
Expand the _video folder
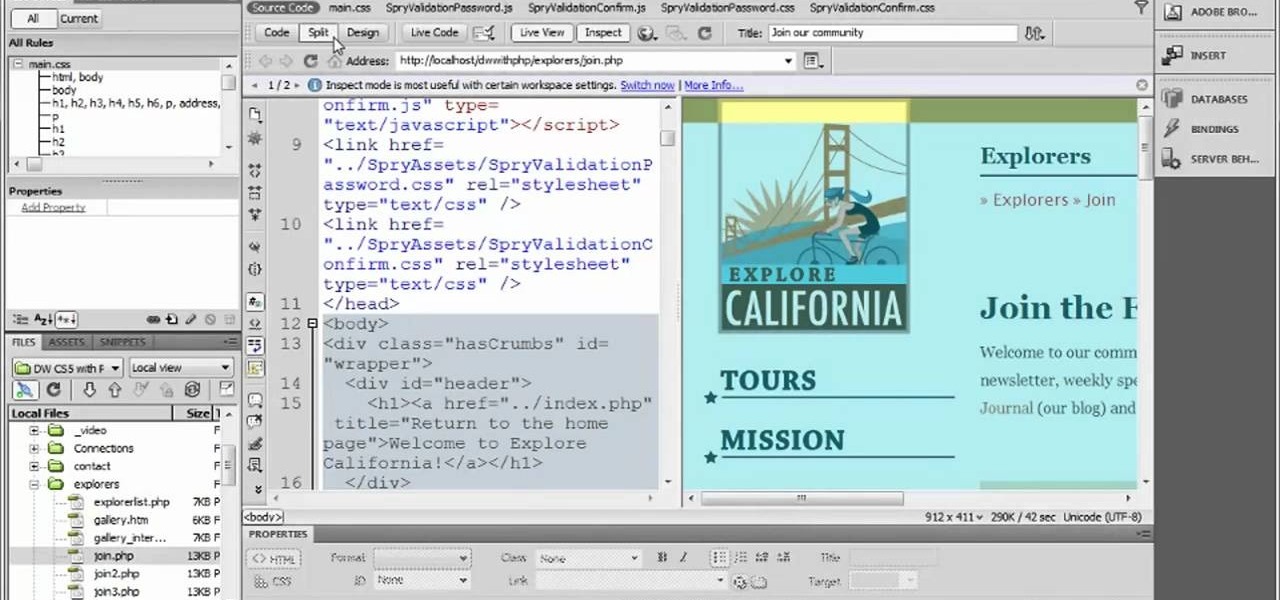tap(34, 431)
